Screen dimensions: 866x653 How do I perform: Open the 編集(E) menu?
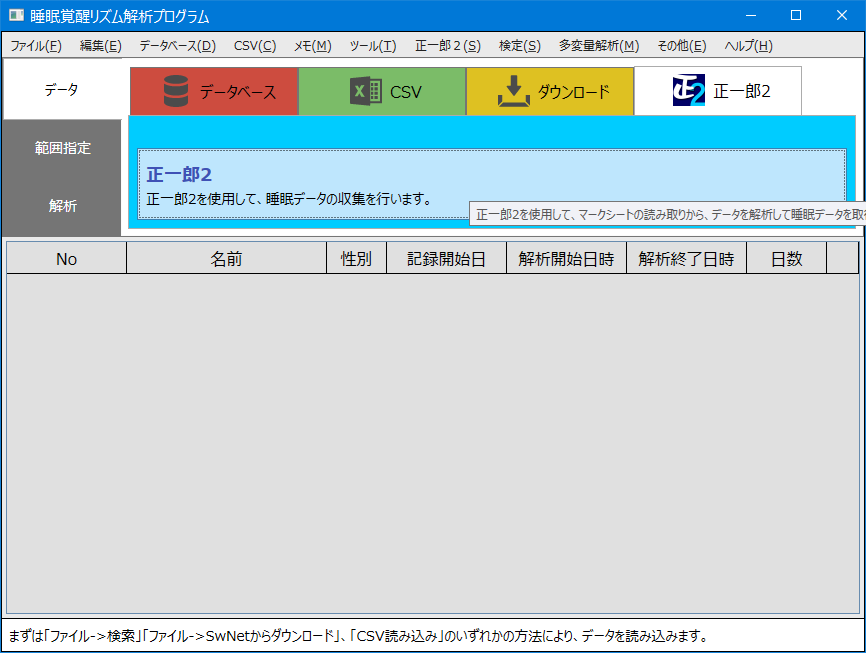pos(101,46)
